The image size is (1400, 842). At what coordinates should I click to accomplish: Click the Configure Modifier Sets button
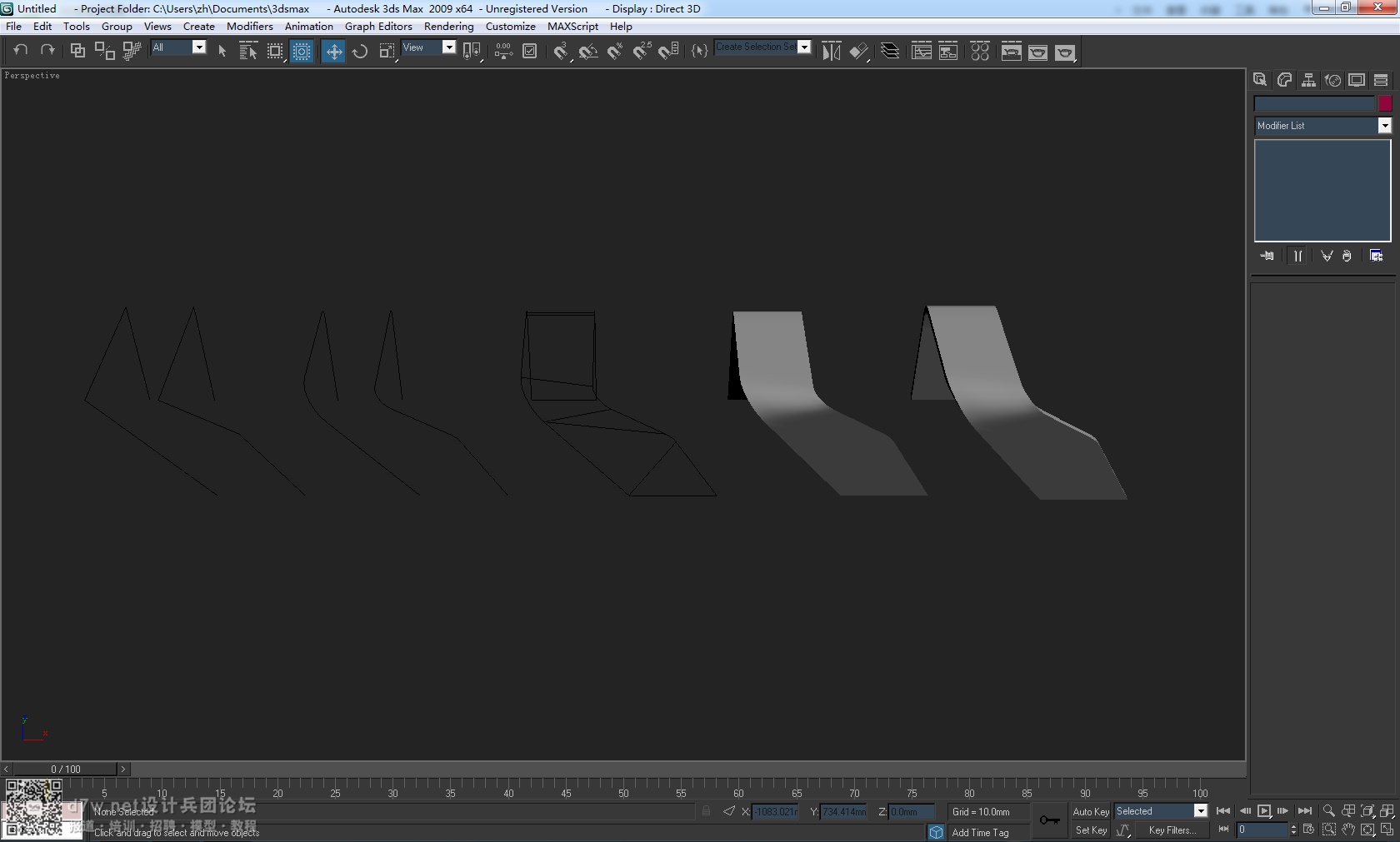[x=1376, y=256]
